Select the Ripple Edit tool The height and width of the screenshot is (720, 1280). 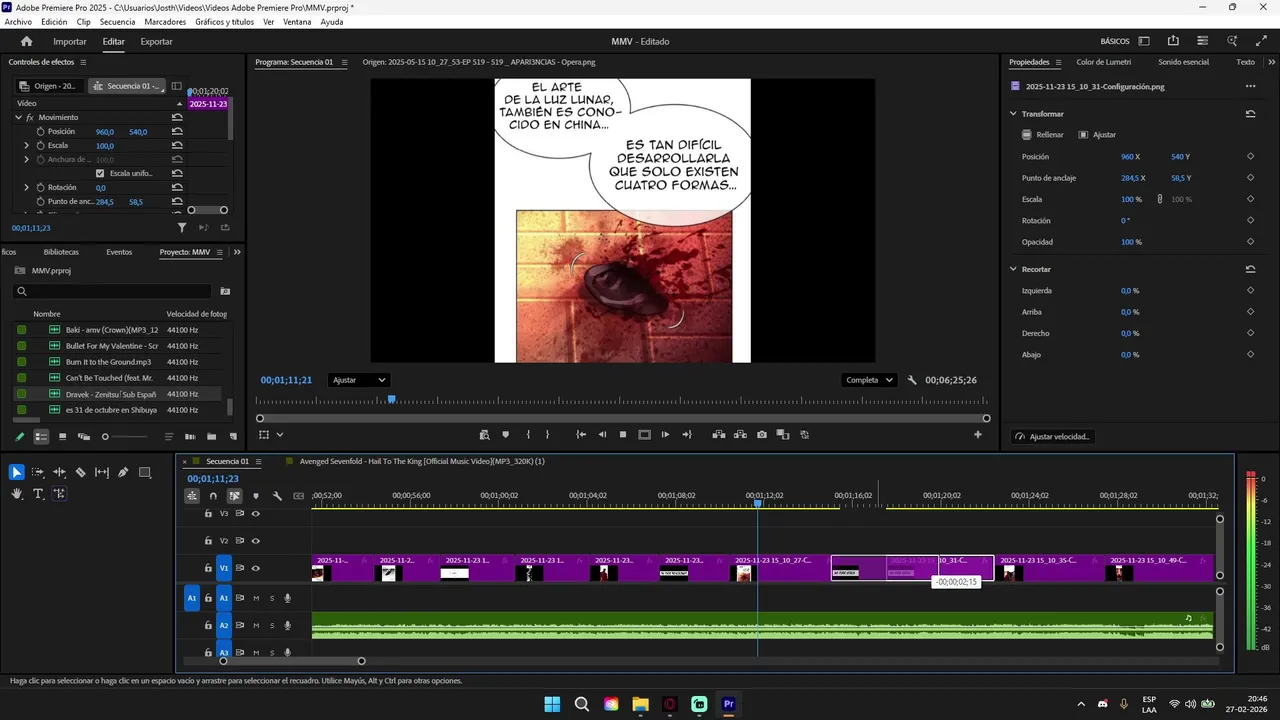tap(59, 472)
